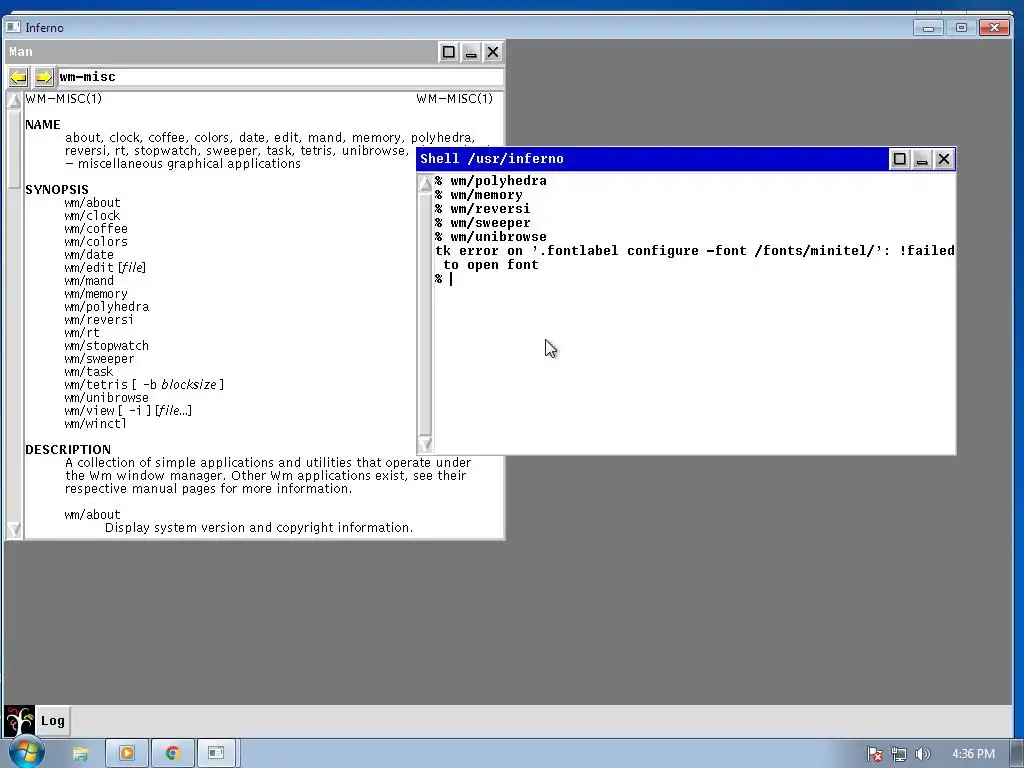Open the Windows Start orb

pyautogui.click(x=26, y=753)
